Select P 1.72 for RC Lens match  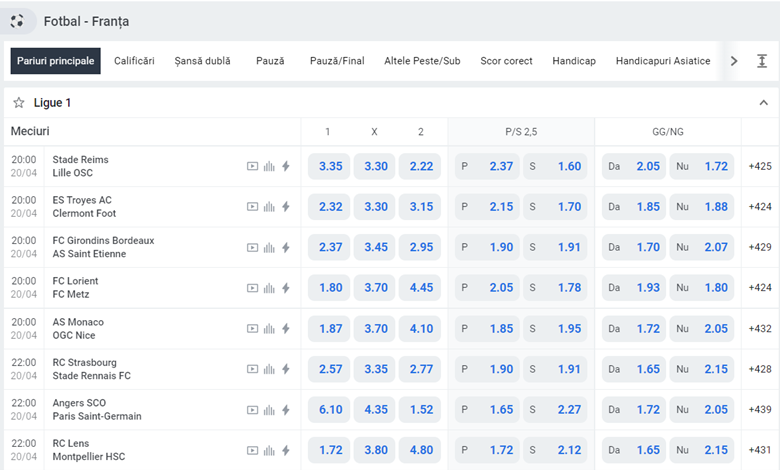(487, 451)
